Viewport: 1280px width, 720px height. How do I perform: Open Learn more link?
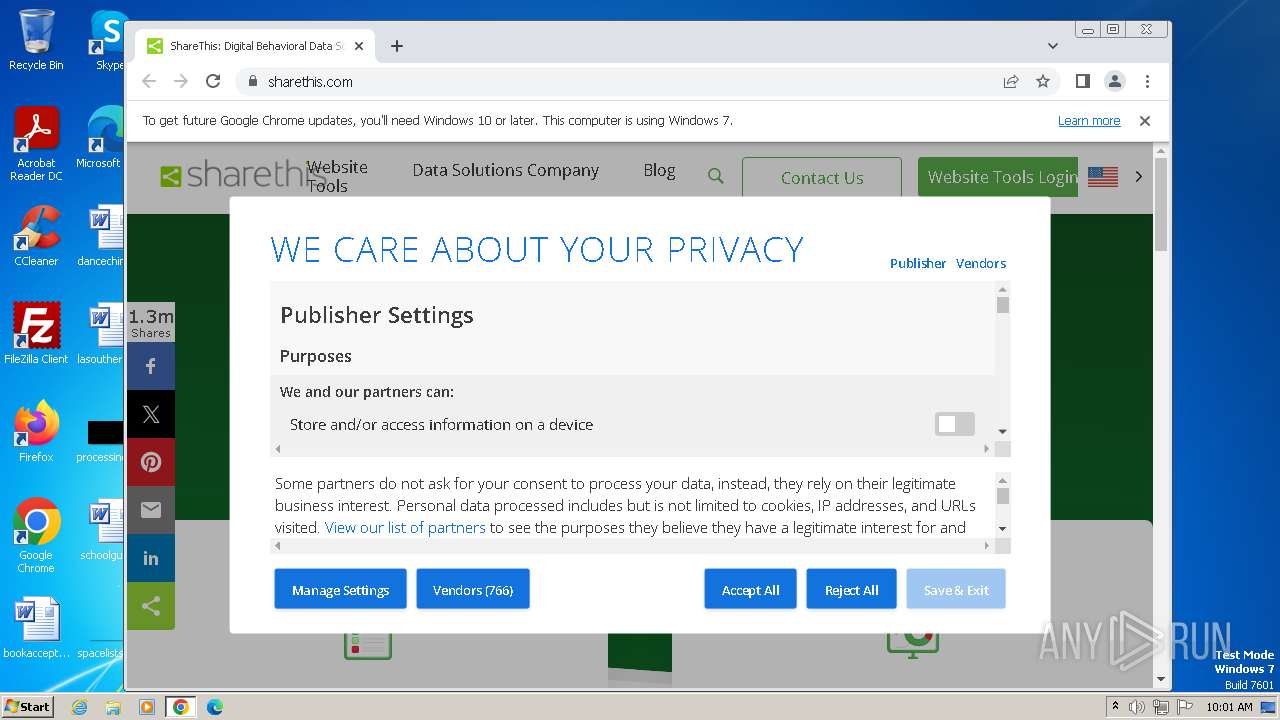tap(1089, 121)
